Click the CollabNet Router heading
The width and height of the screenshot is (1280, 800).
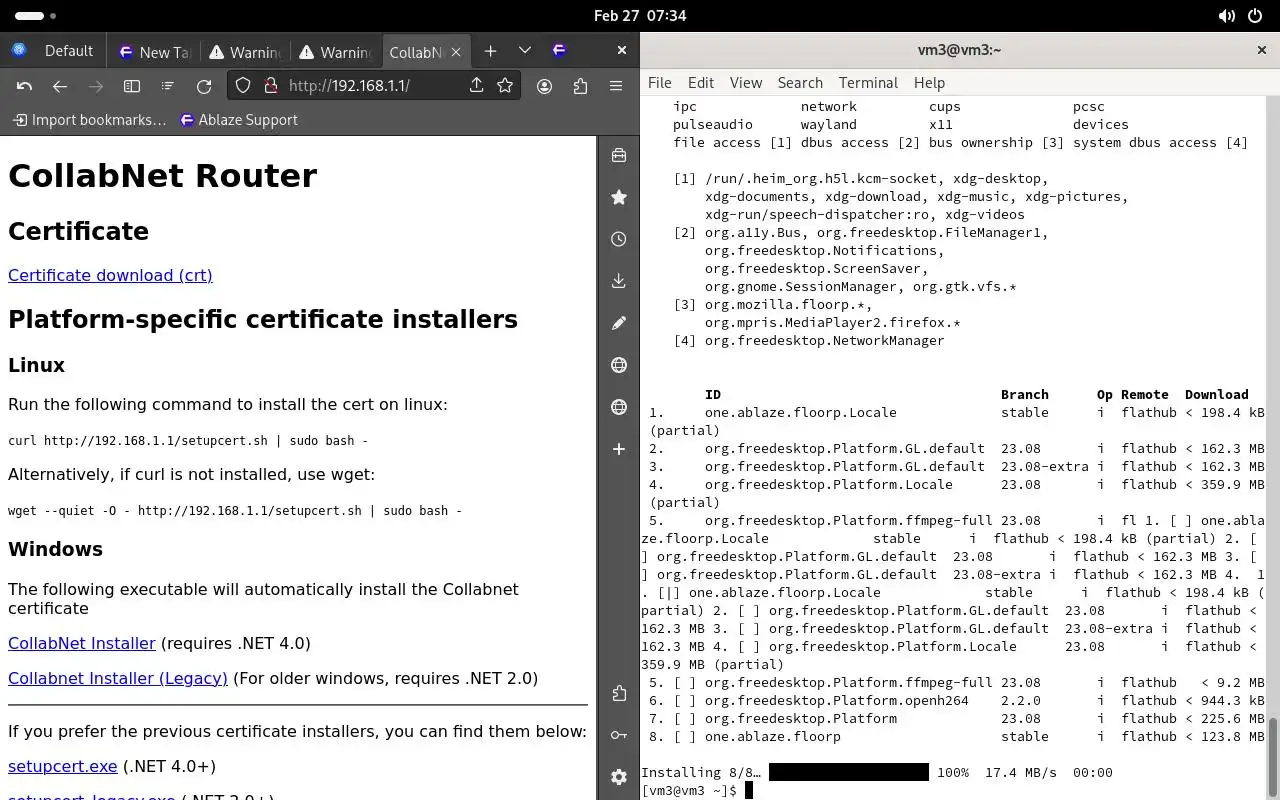click(162, 176)
